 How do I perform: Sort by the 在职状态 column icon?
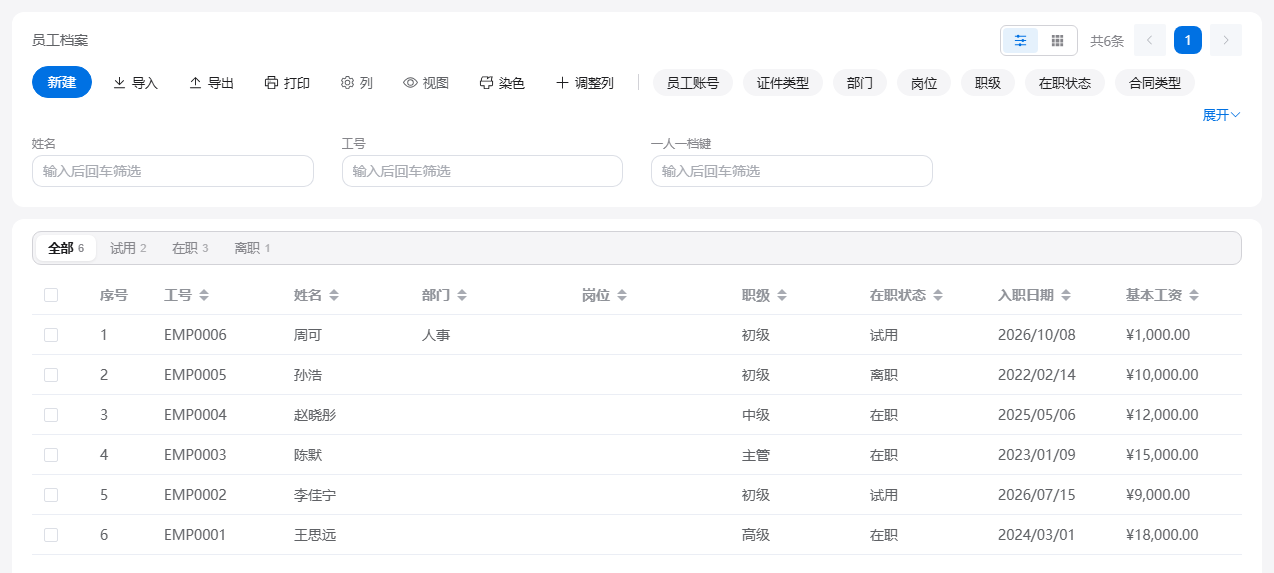[x=938, y=296]
